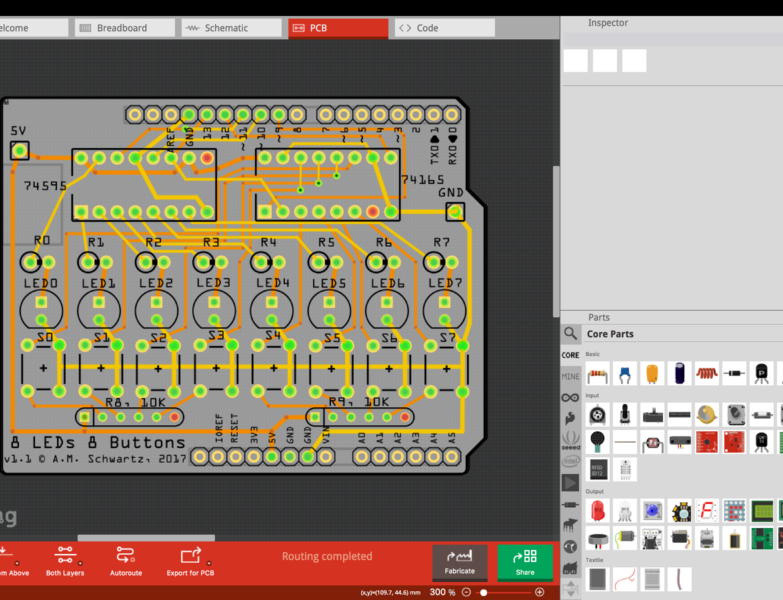Pick the round force-sensitive resistor part
Screen dimensions: 783x600
click(598, 442)
